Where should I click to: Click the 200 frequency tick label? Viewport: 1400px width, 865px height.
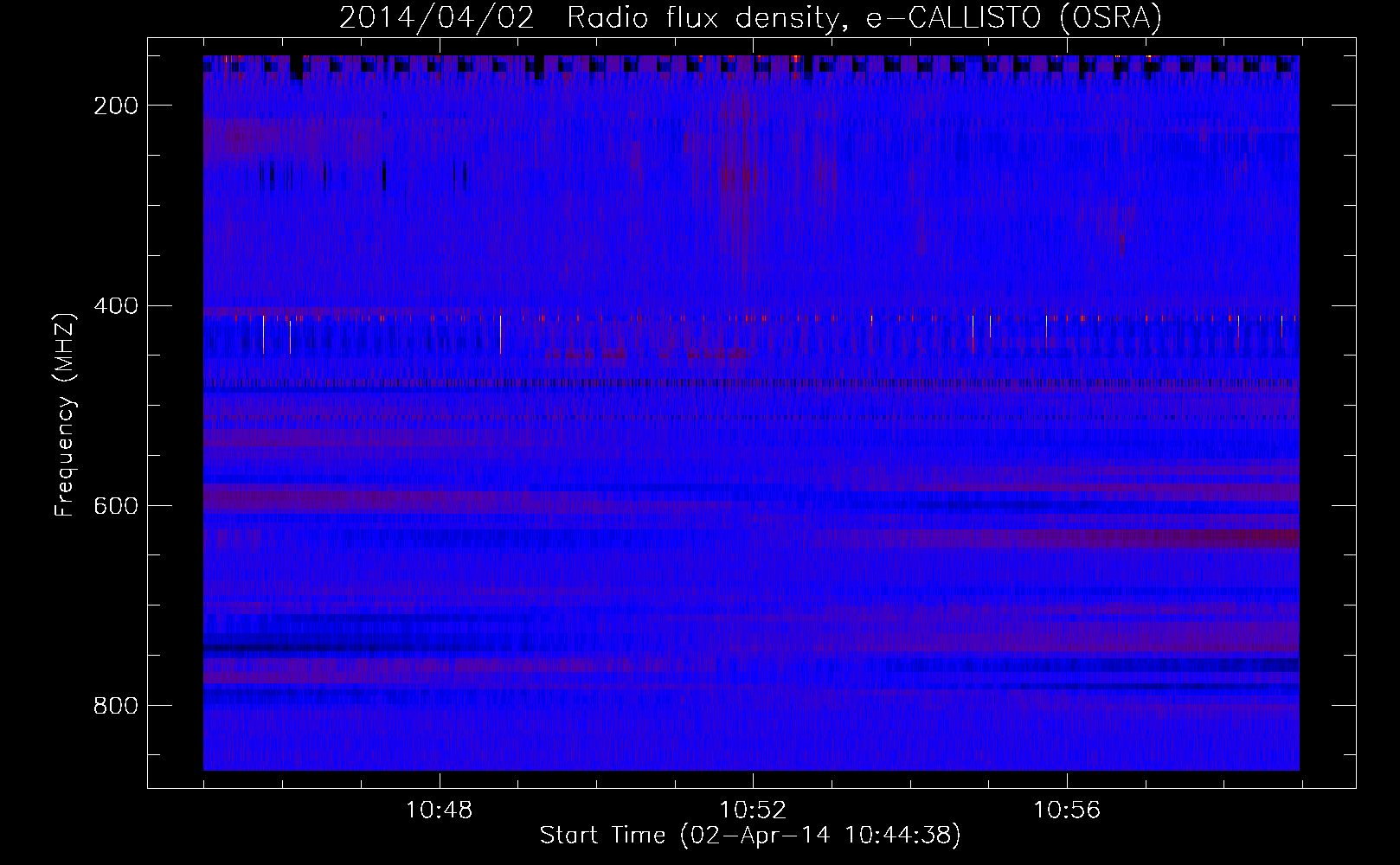tap(116, 106)
